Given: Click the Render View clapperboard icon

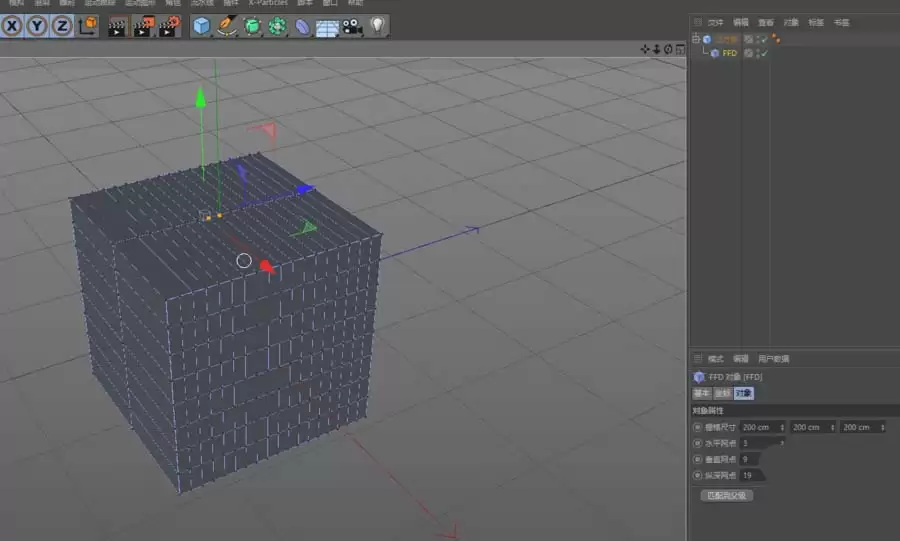Looking at the screenshot, I should [117, 26].
